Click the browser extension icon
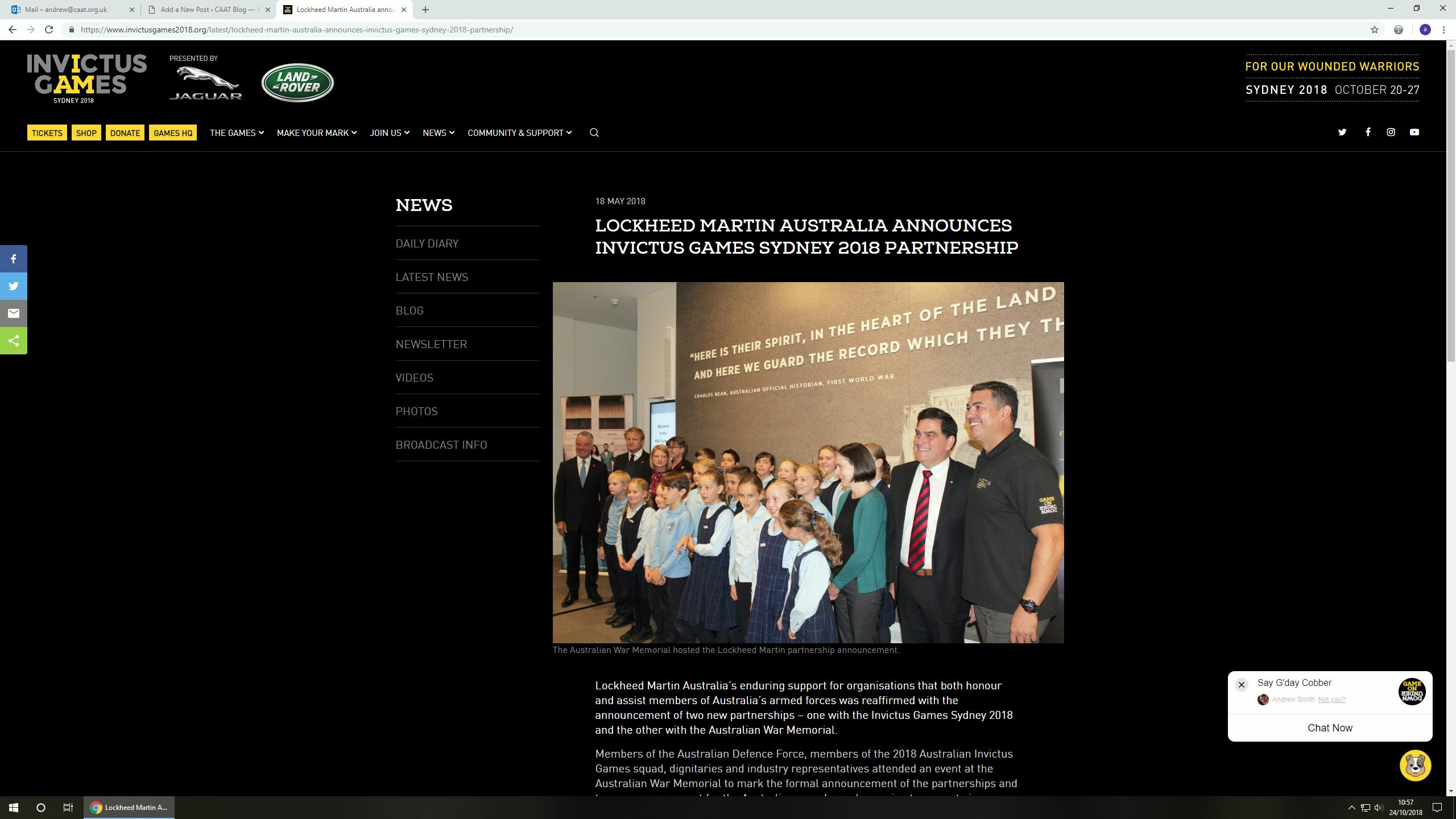This screenshot has width=1456, height=819. 1399,30
